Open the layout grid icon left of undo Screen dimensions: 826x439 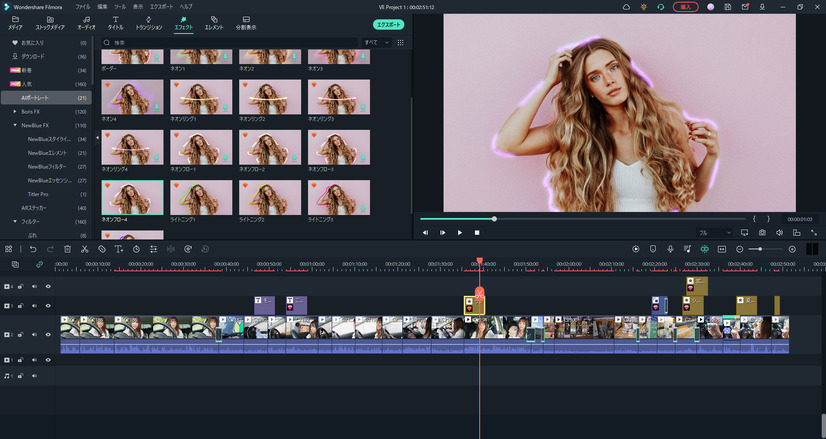point(9,249)
